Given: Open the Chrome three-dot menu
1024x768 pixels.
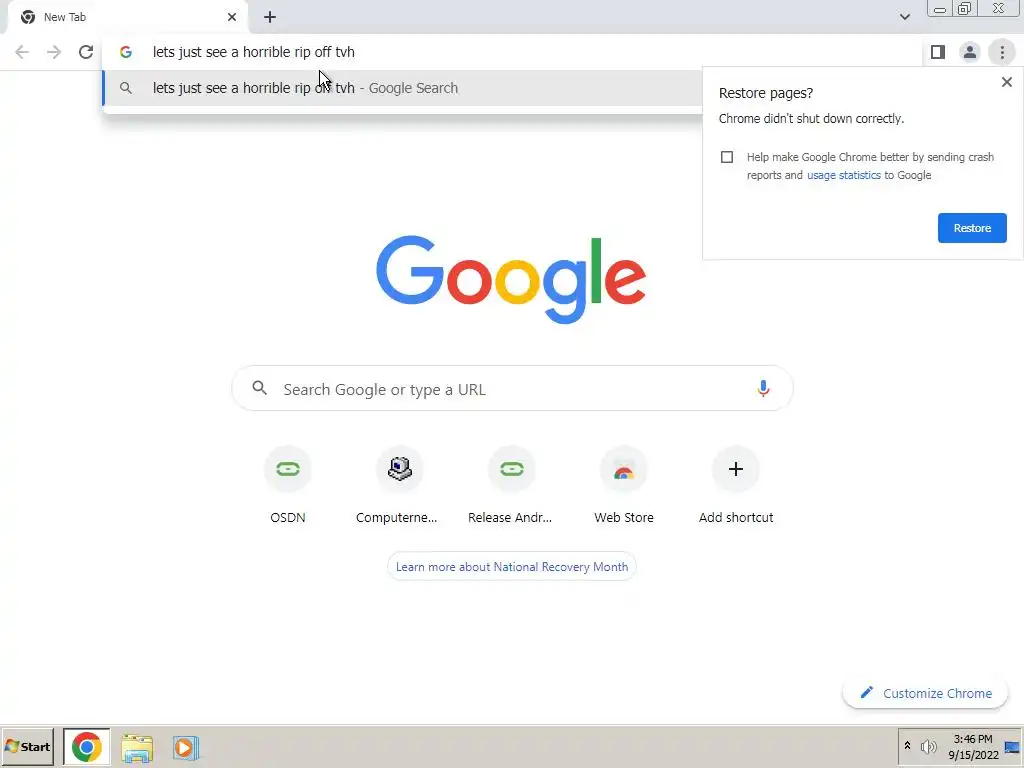Looking at the screenshot, I should (x=1002, y=52).
